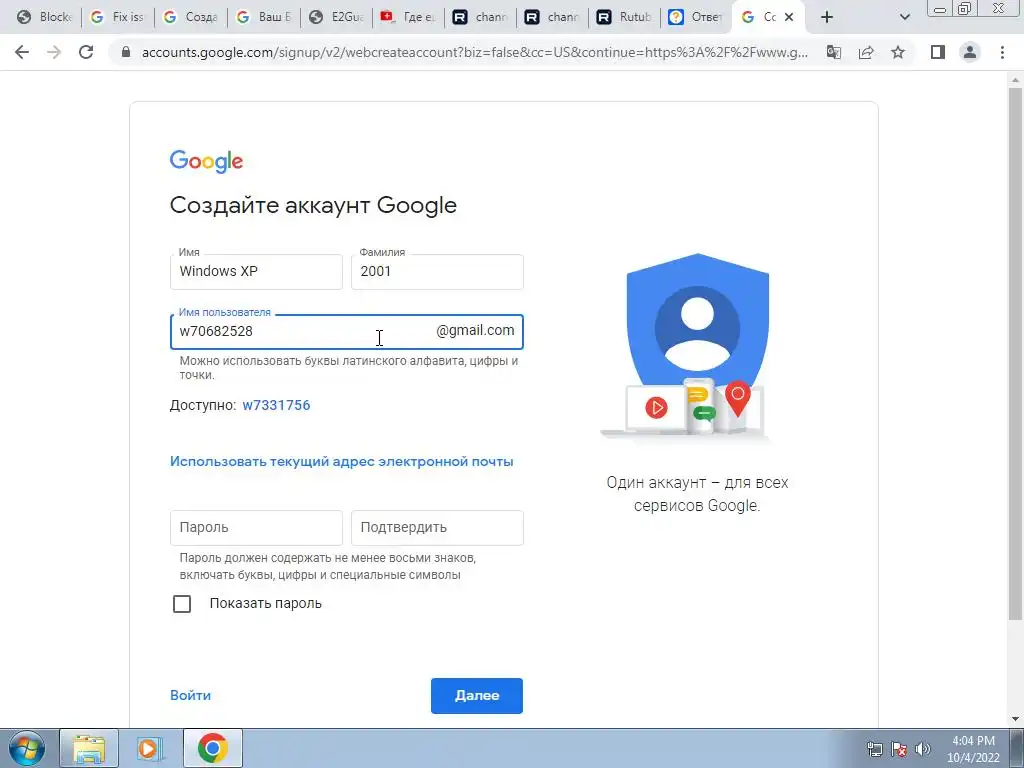This screenshot has height=768, width=1024.
Task: Choose suggested username w7331756
Action: (x=276, y=405)
